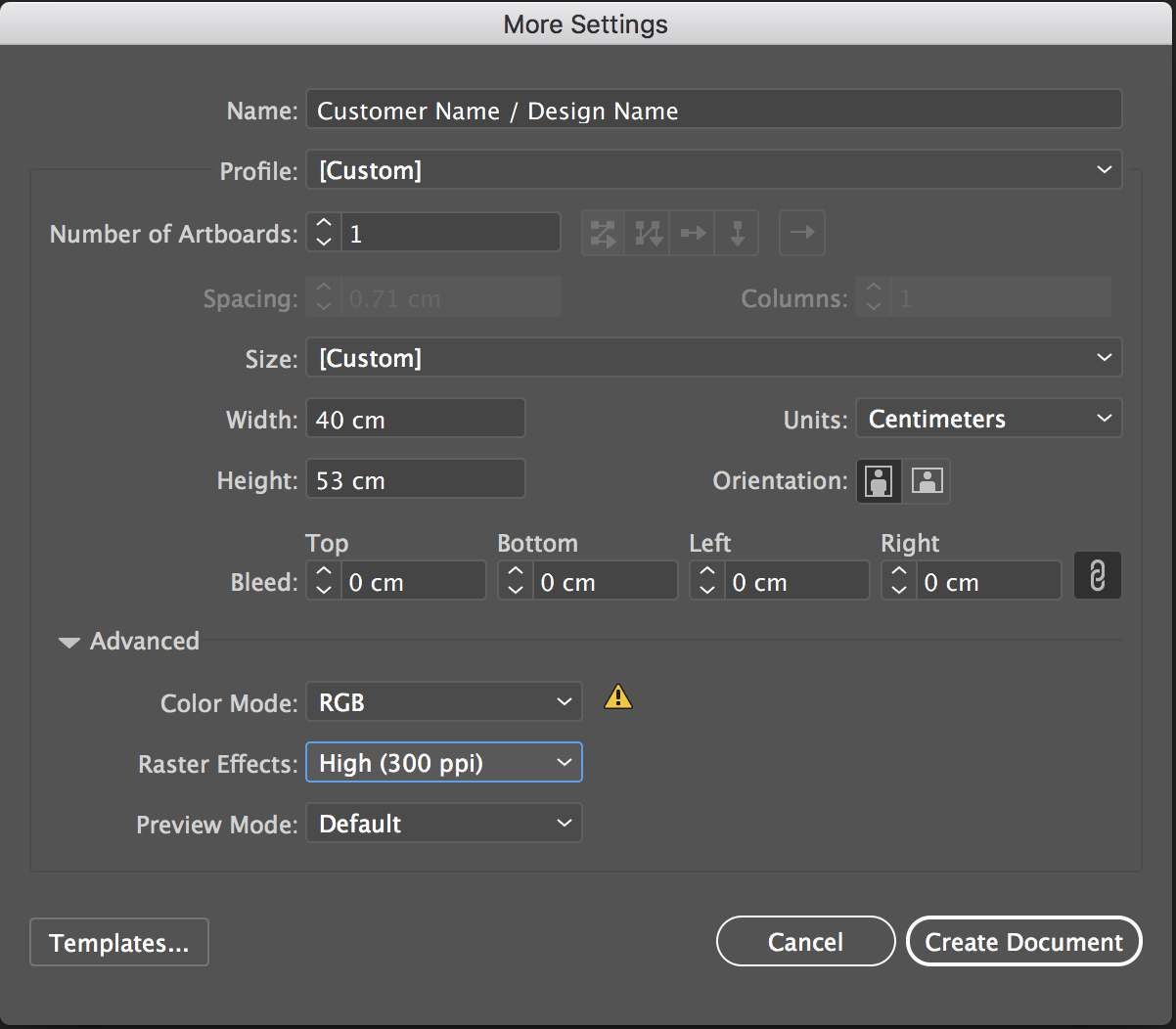Select Grid by Row artboard arrangement icon
The image size is (1176, 1029).
(604, 234)
